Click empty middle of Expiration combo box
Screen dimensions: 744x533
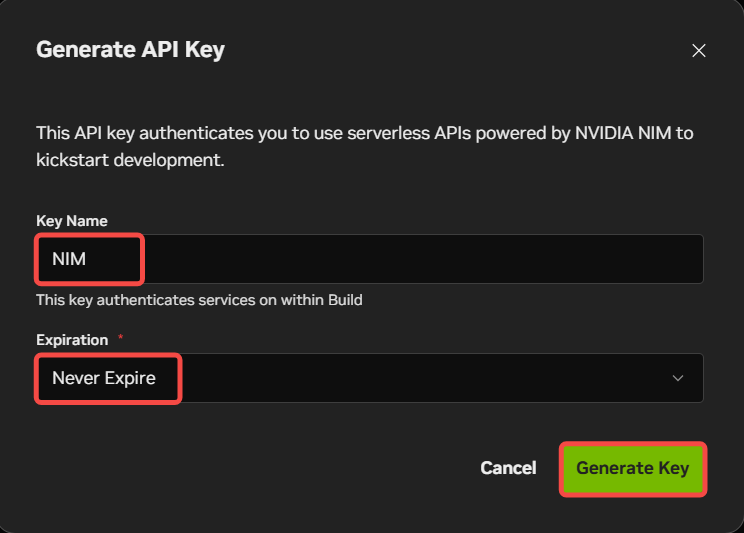tap(420, 378)
